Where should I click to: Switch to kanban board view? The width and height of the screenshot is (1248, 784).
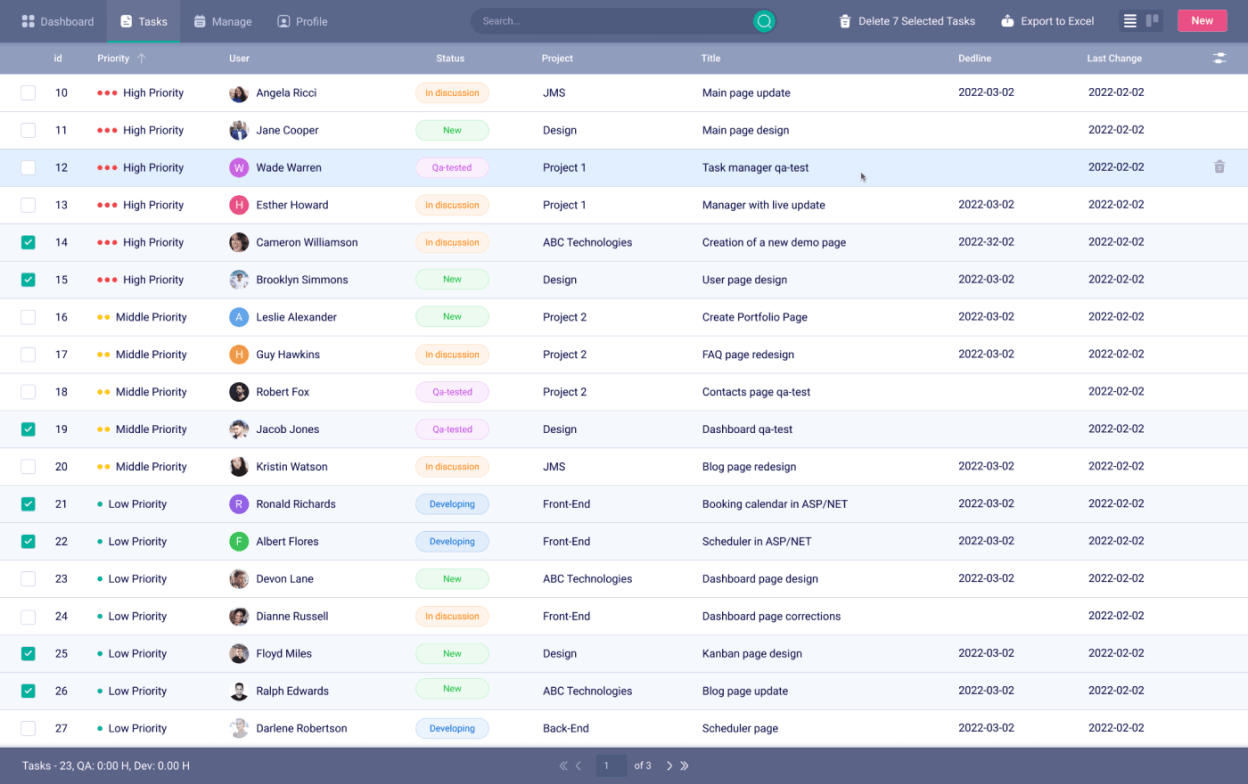[1152, 20]
